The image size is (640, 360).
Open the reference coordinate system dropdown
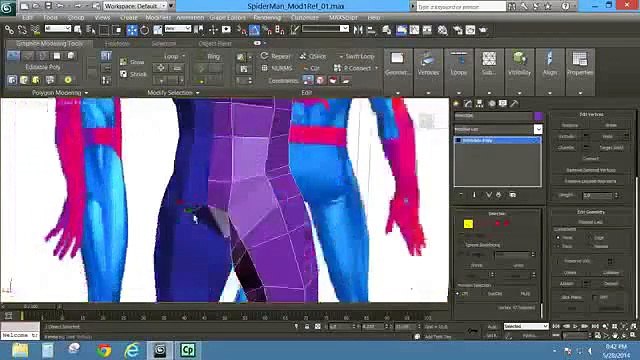178,29
